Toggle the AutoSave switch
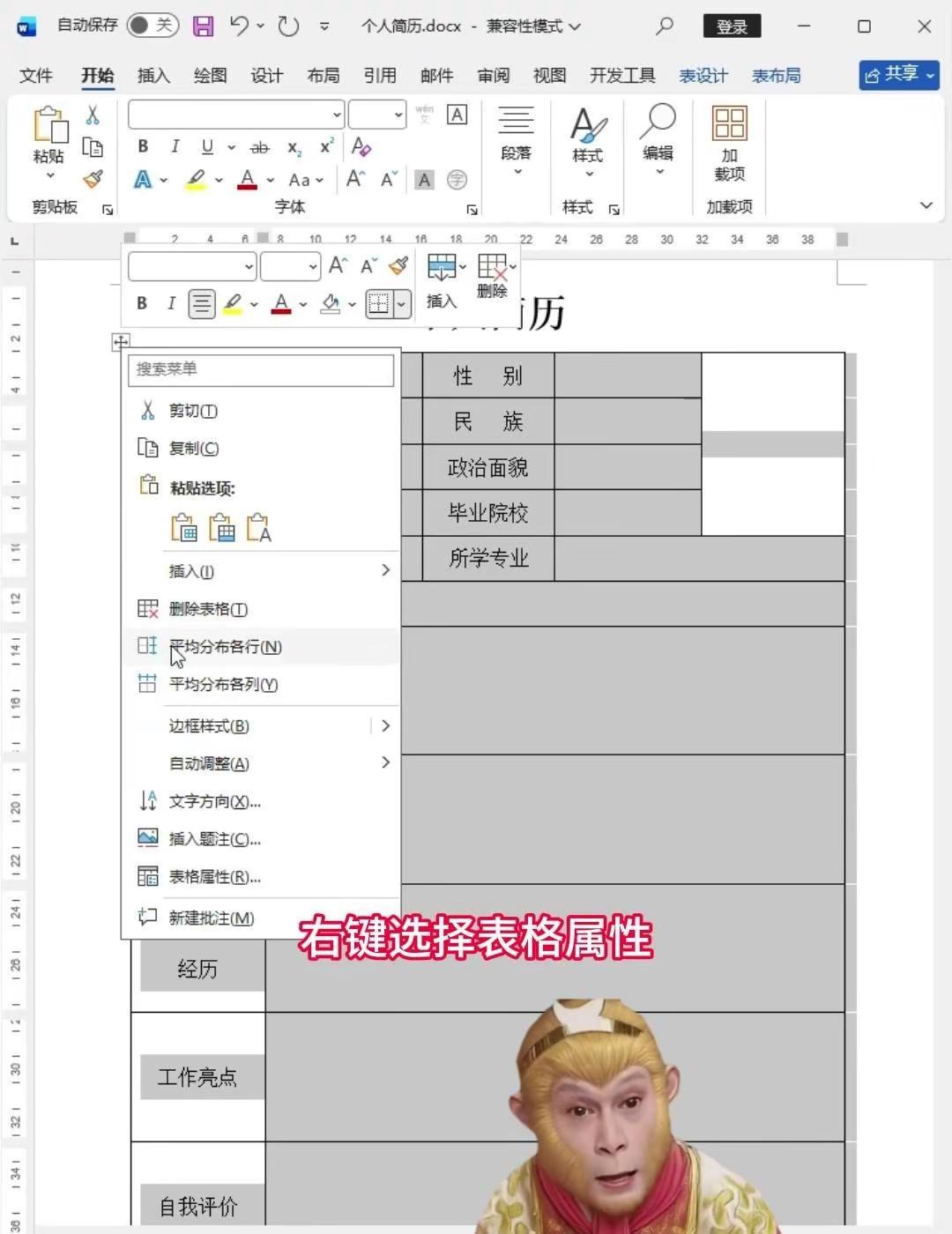The width and height of the screenshot is (952, 1234). 152,26
